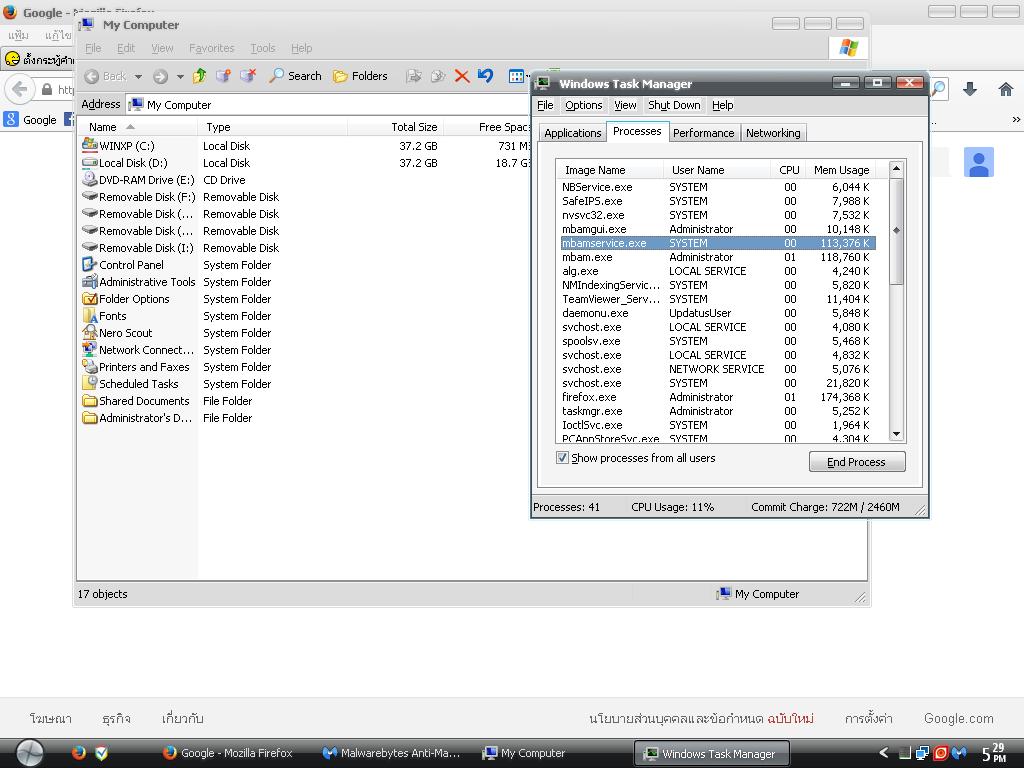The image size is (1024, 768).
Task: Open Search in the My Computer toolbar
Action: 295,76
